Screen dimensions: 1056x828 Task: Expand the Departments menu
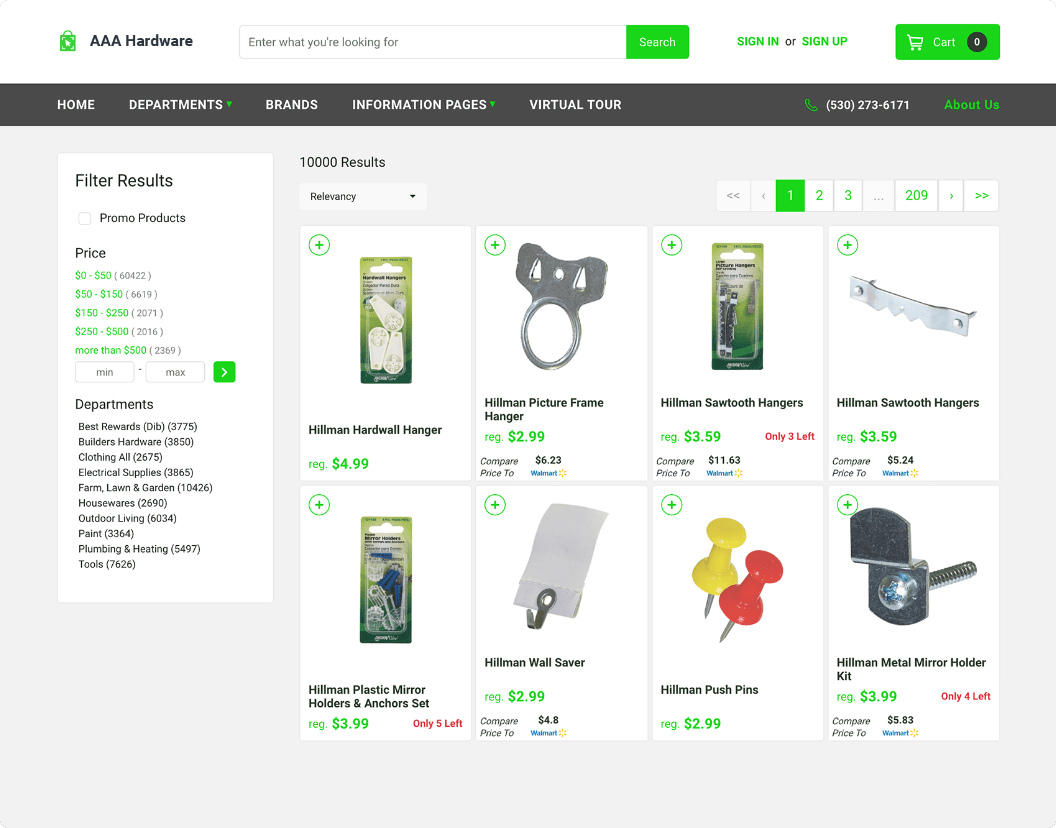[180, 105]
